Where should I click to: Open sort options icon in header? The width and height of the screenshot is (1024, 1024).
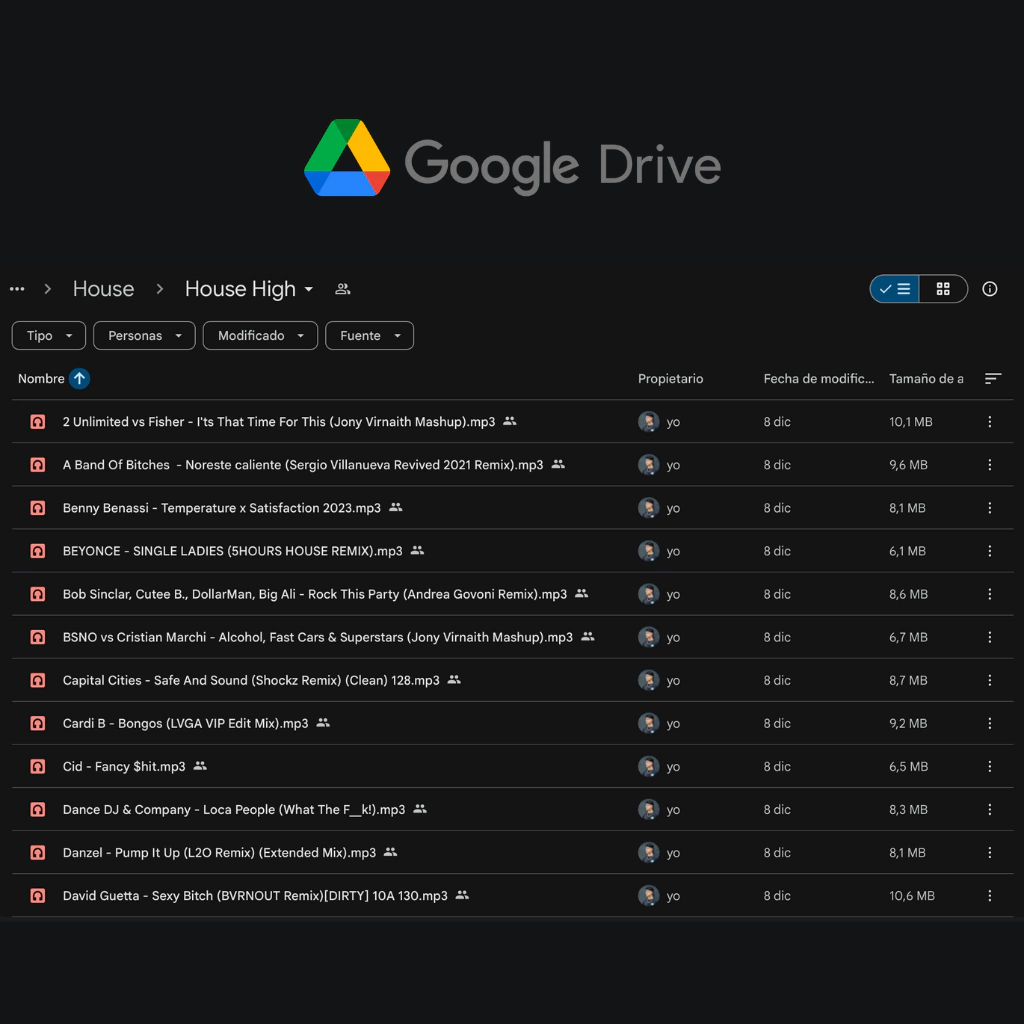(x=992, y=379)
